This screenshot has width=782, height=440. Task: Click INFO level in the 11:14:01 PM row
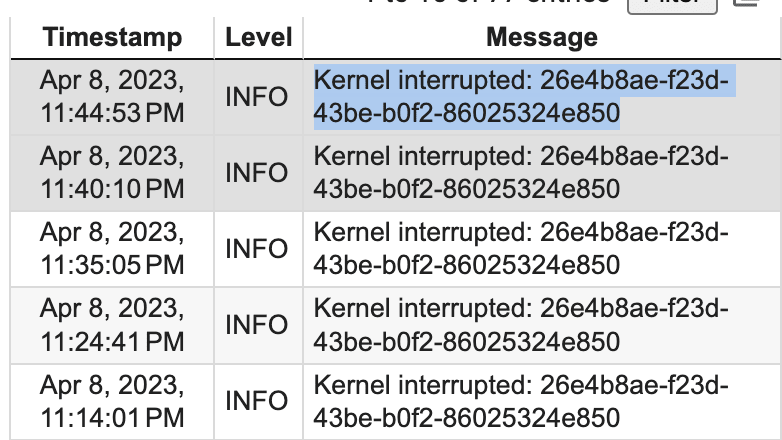click(256, 402)
